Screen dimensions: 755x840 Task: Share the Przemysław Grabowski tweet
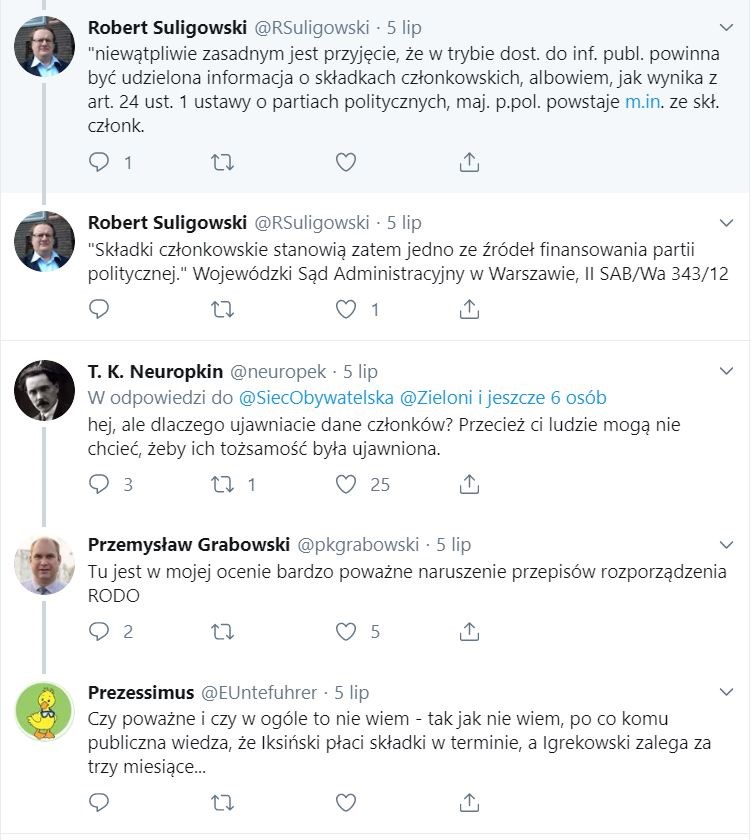tap(468, 632)
